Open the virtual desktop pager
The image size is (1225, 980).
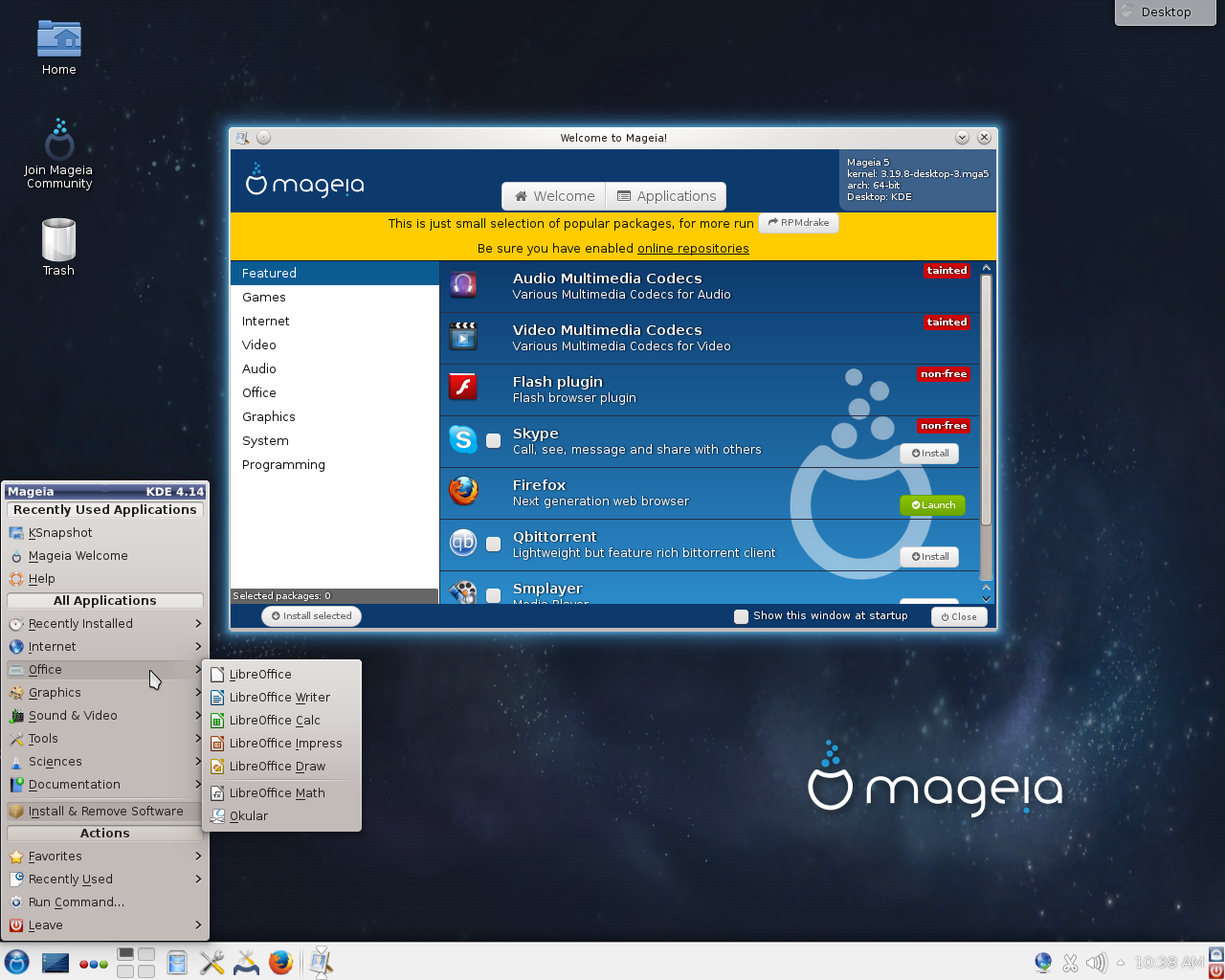click(136, 963)
